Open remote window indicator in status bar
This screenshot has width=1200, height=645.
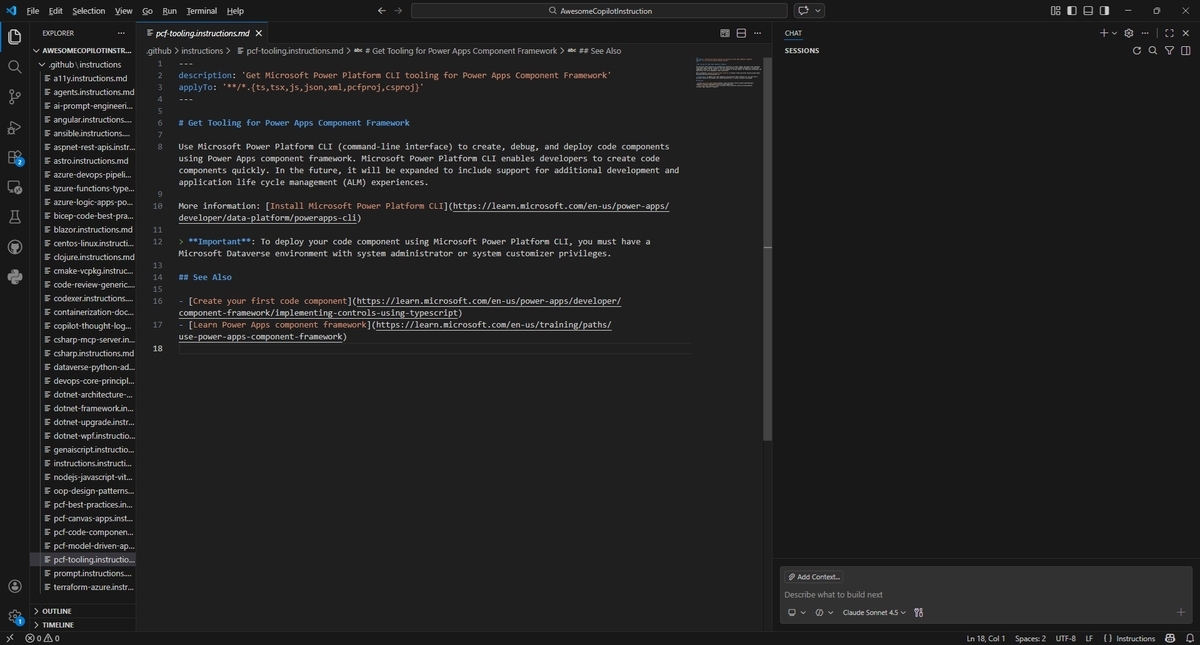click(9, 638)
